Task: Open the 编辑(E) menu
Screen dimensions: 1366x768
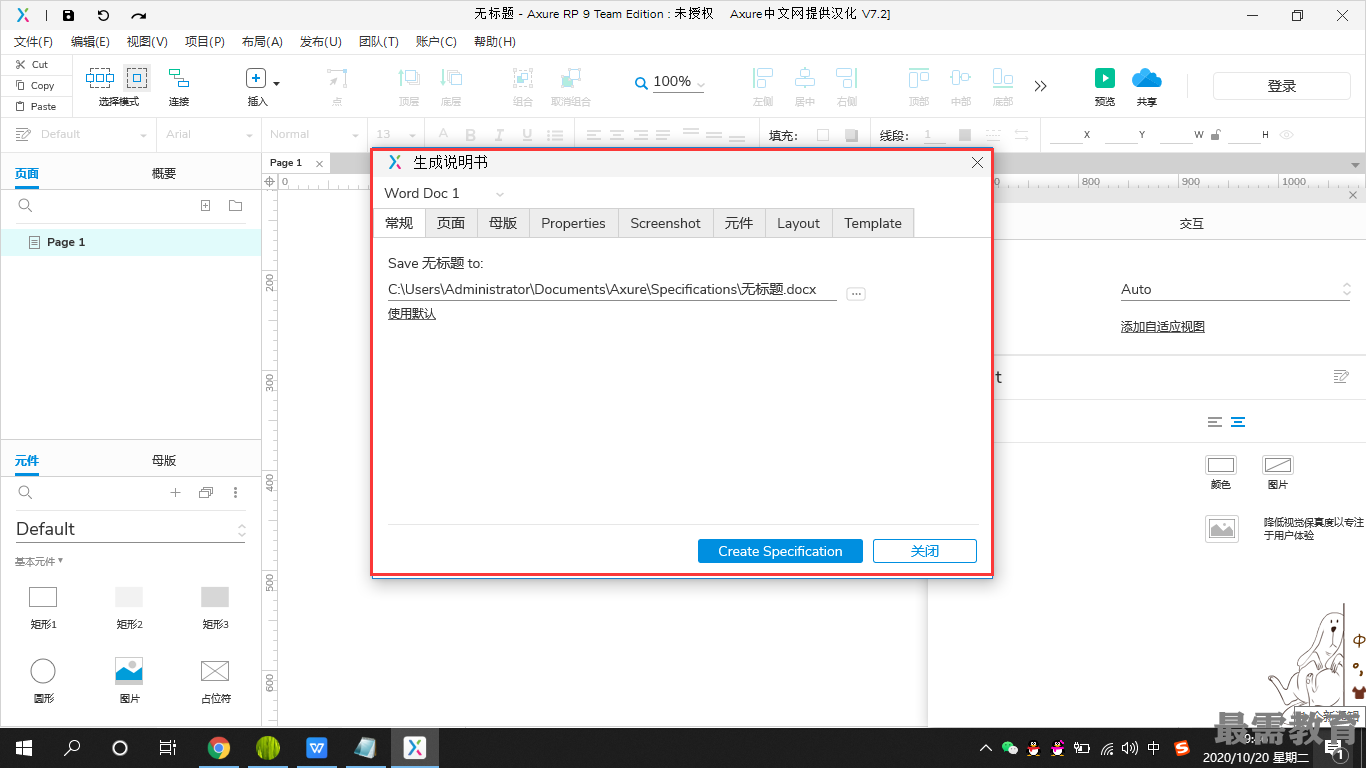Action: pyautogui.click(x=90, y=41)
